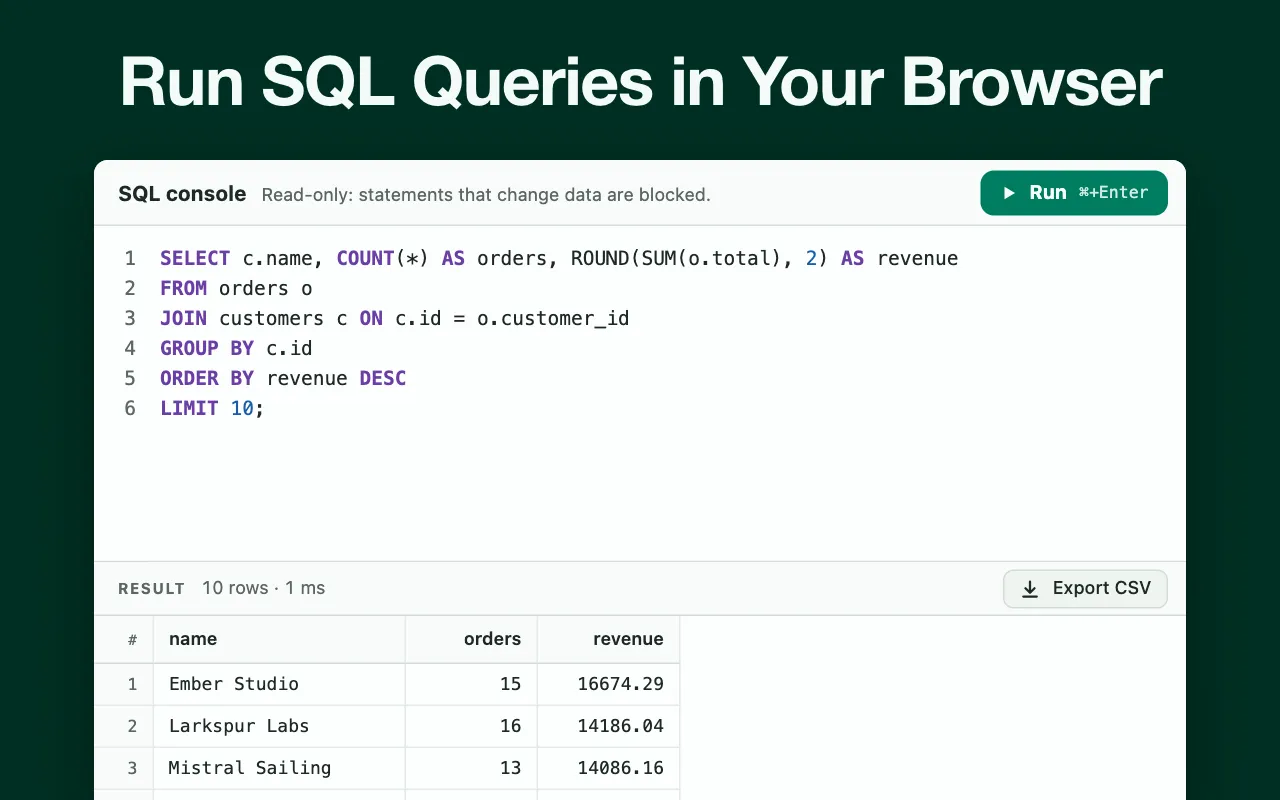1280x800 pixels.
Task: Click the SELECT line in the SQL editor
Action: tap(559, 258)
